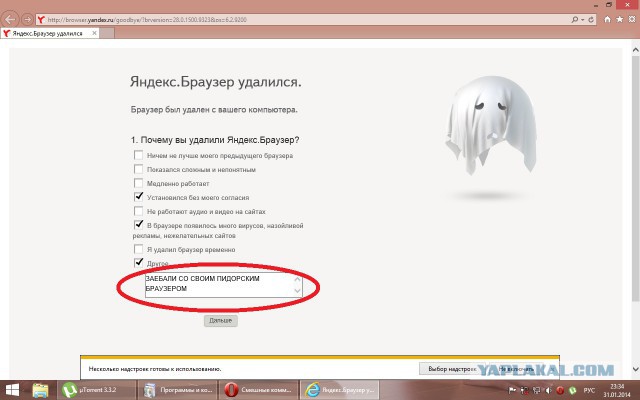Image resolution: width=640 pixels, height=400 pixels.
Task: Check 'Не работают аудио и видео на сайтах'
Action: (138, 211)
